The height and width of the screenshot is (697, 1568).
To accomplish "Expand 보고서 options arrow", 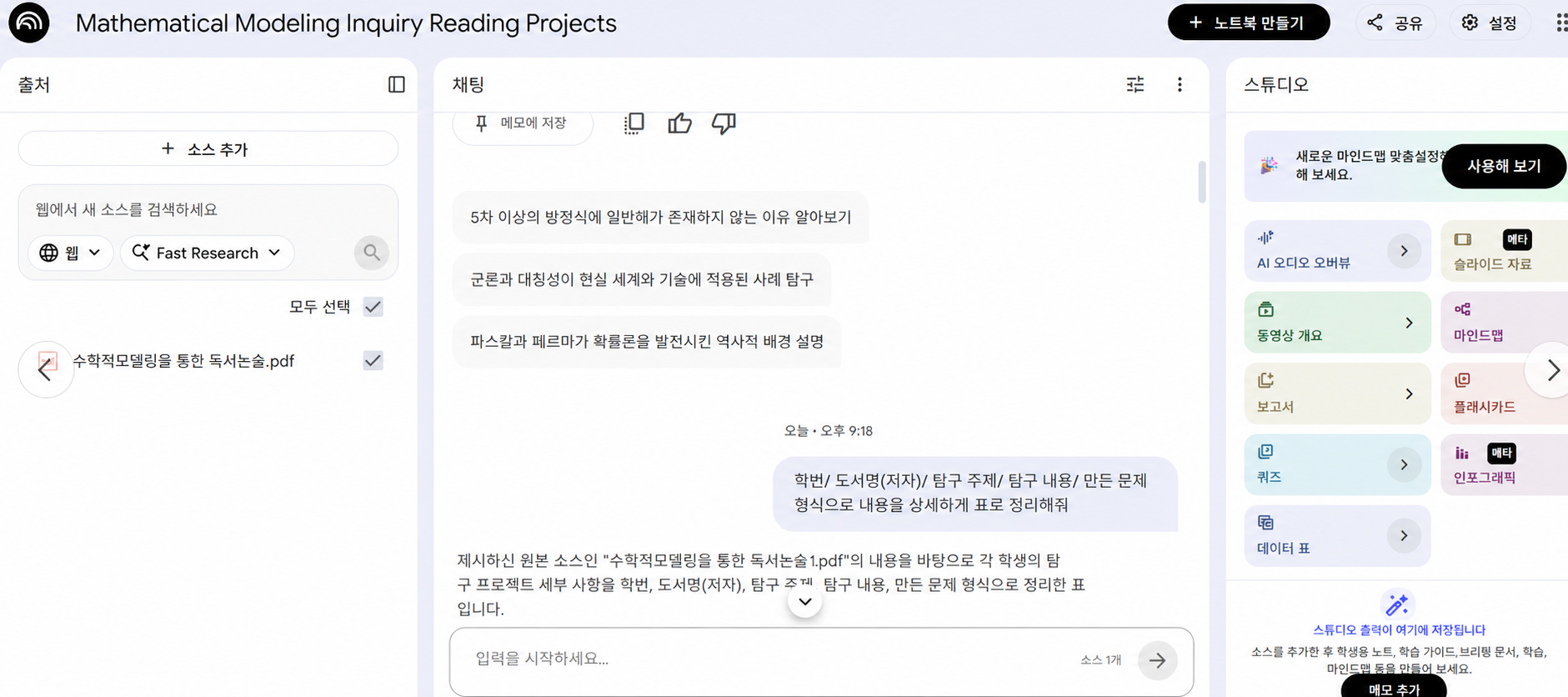I will 1409,394.
